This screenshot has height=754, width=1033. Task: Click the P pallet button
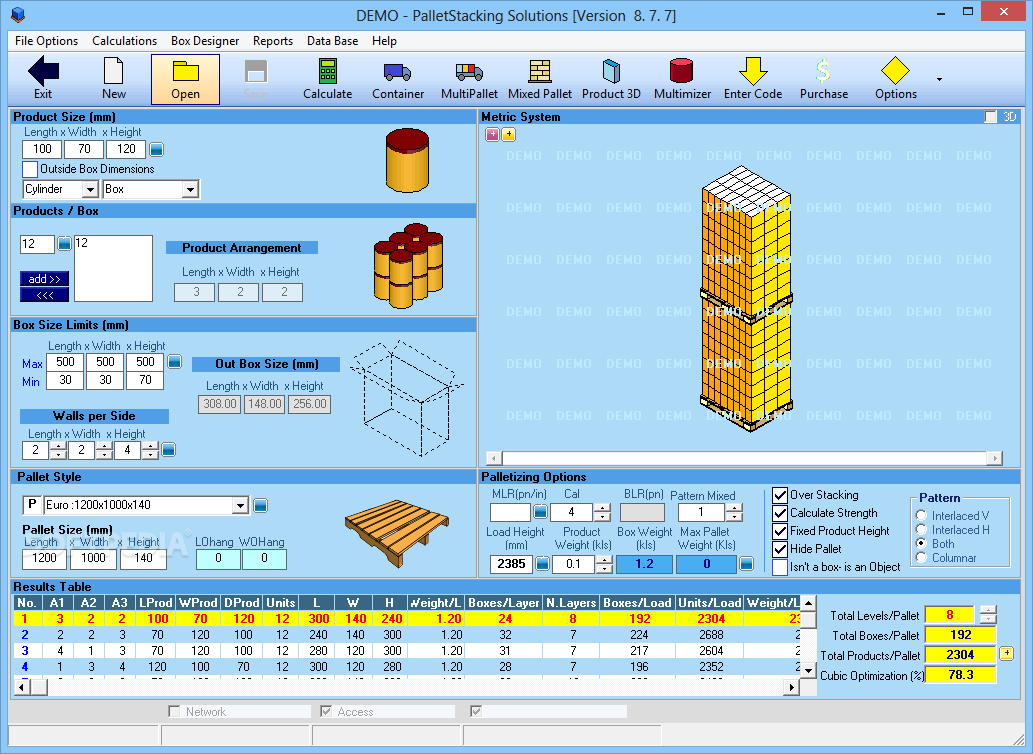(x=32, y=505)
